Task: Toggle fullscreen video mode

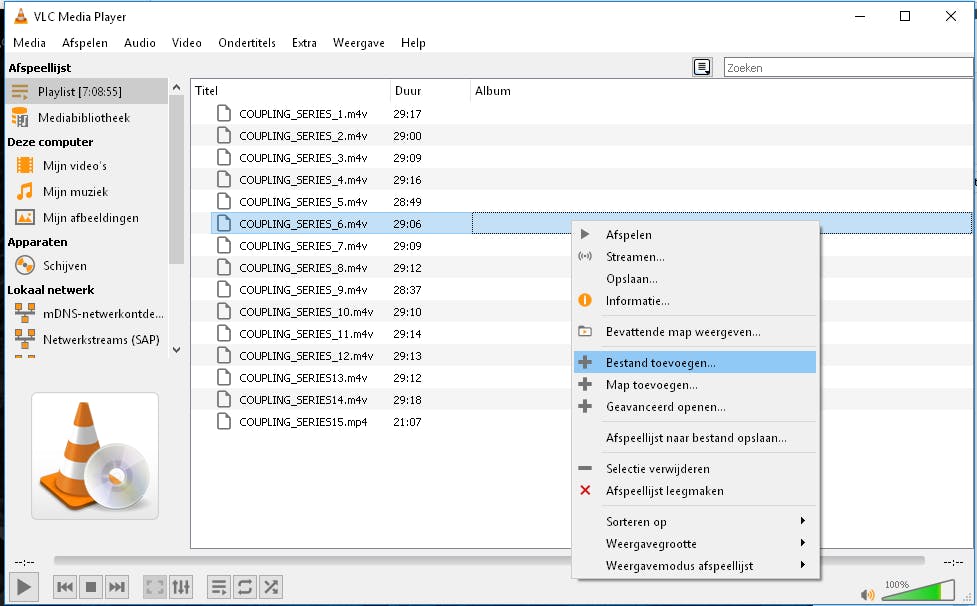Action: pos(154,587)
